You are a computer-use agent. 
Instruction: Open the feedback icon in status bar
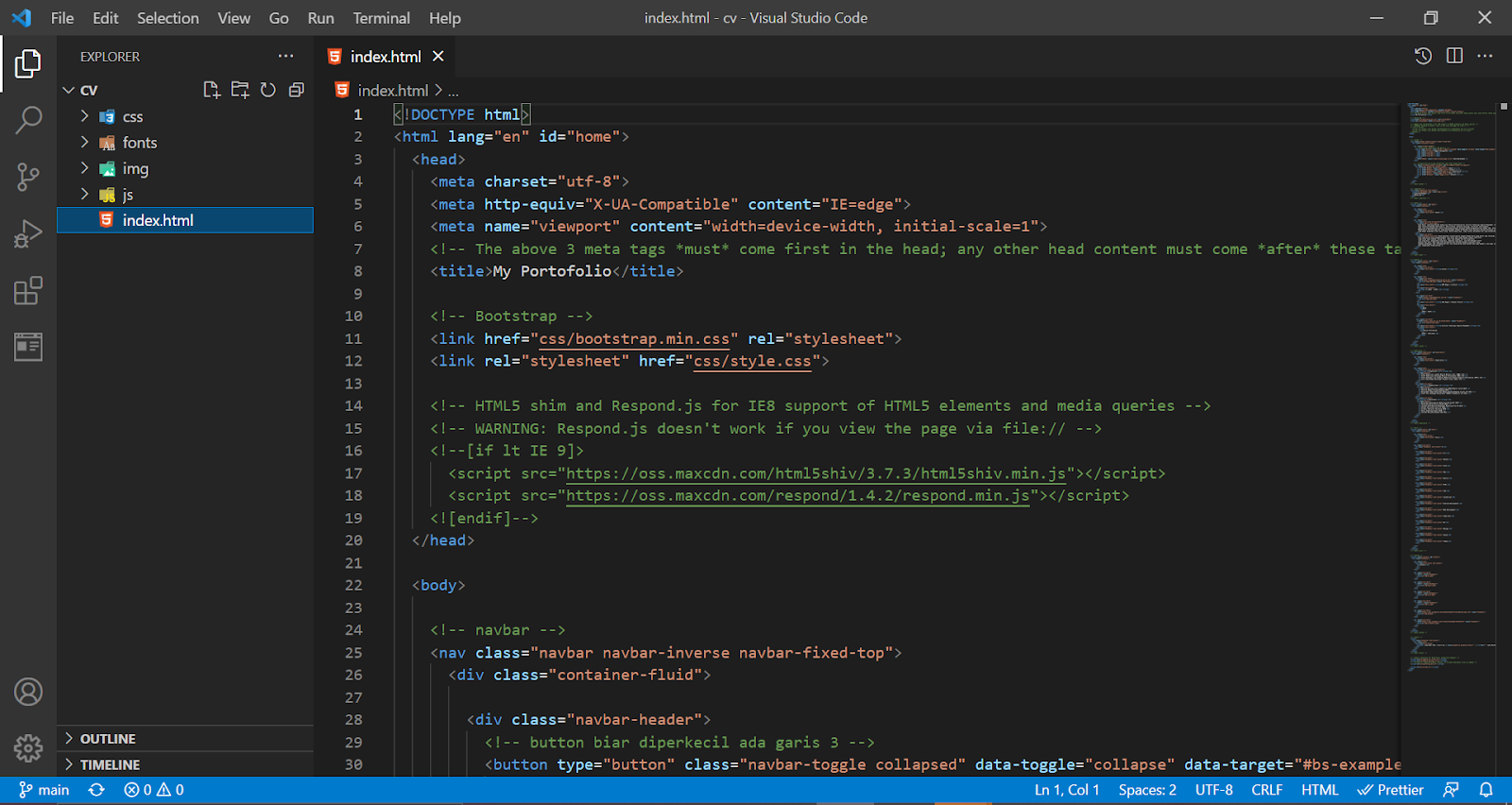pos(1451,790)
